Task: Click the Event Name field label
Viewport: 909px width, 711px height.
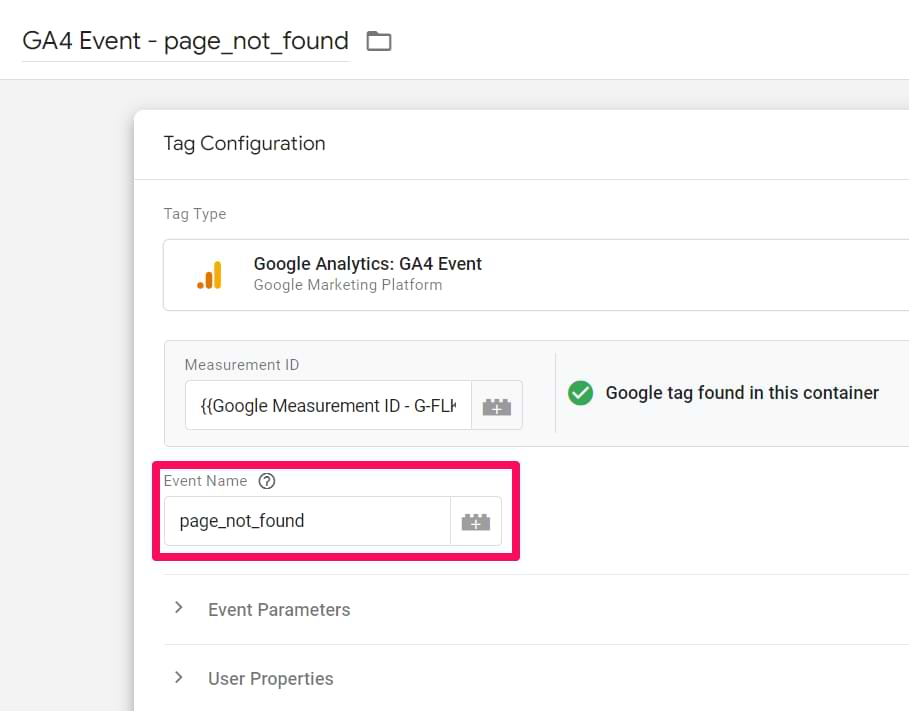Action: (205, 481)
